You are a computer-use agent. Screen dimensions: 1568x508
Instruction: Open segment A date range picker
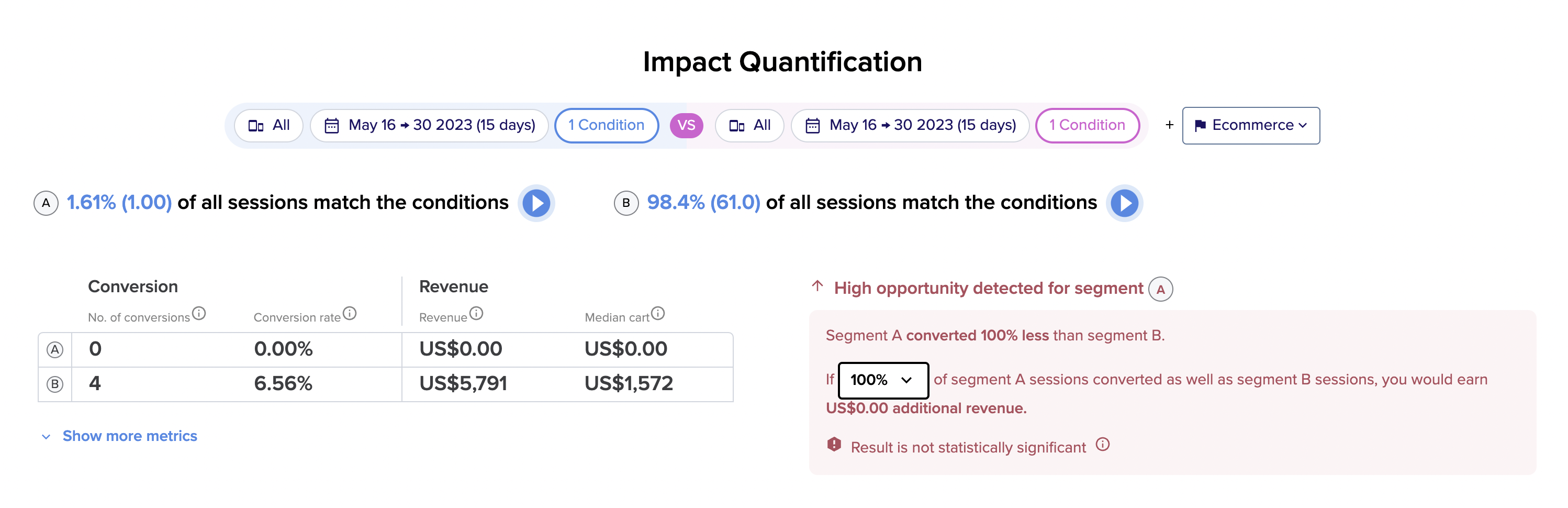coord(429,126)
